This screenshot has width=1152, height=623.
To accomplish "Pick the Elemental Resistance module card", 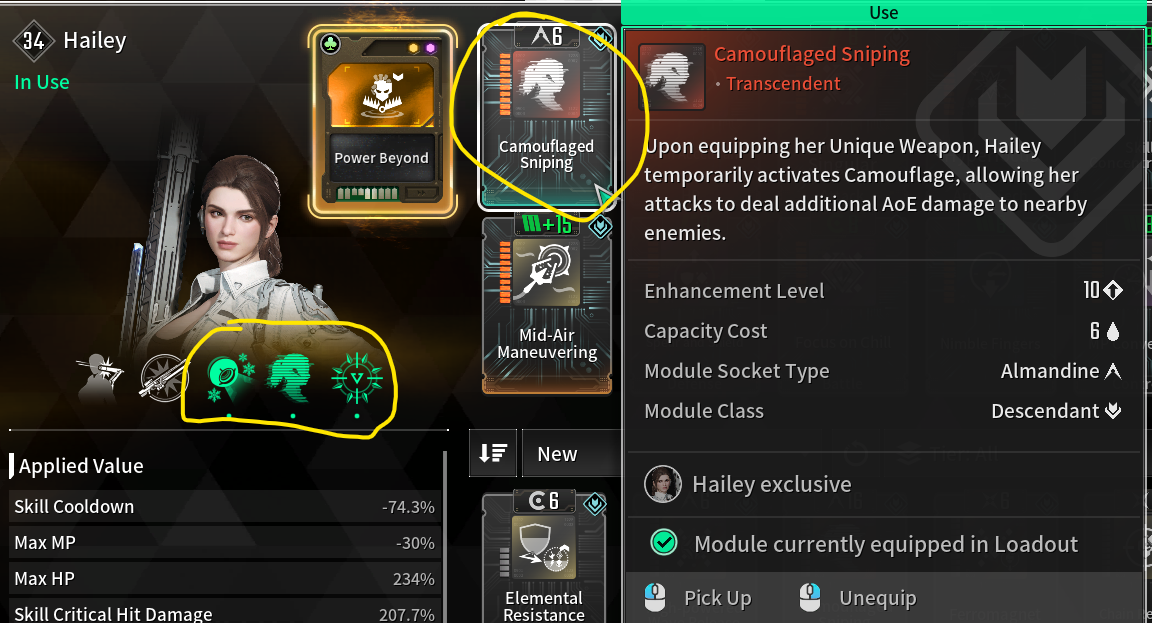I will tap(544, 557).
